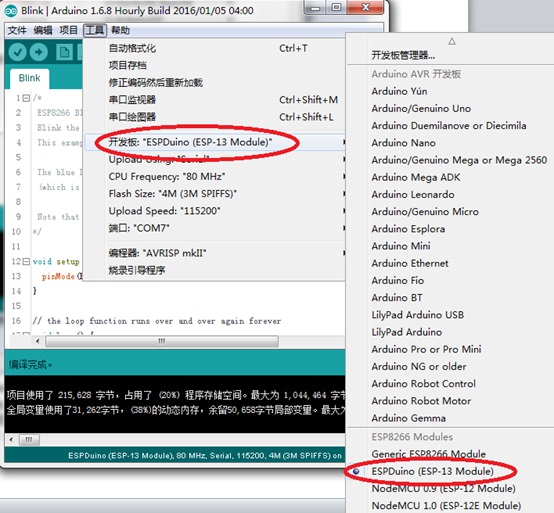
Task: Select Arduino Leonardo board
Action: 449,194
